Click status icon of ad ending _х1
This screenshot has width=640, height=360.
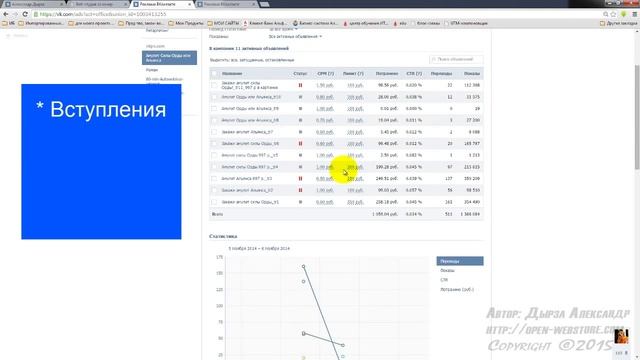[x=300, y=202]
